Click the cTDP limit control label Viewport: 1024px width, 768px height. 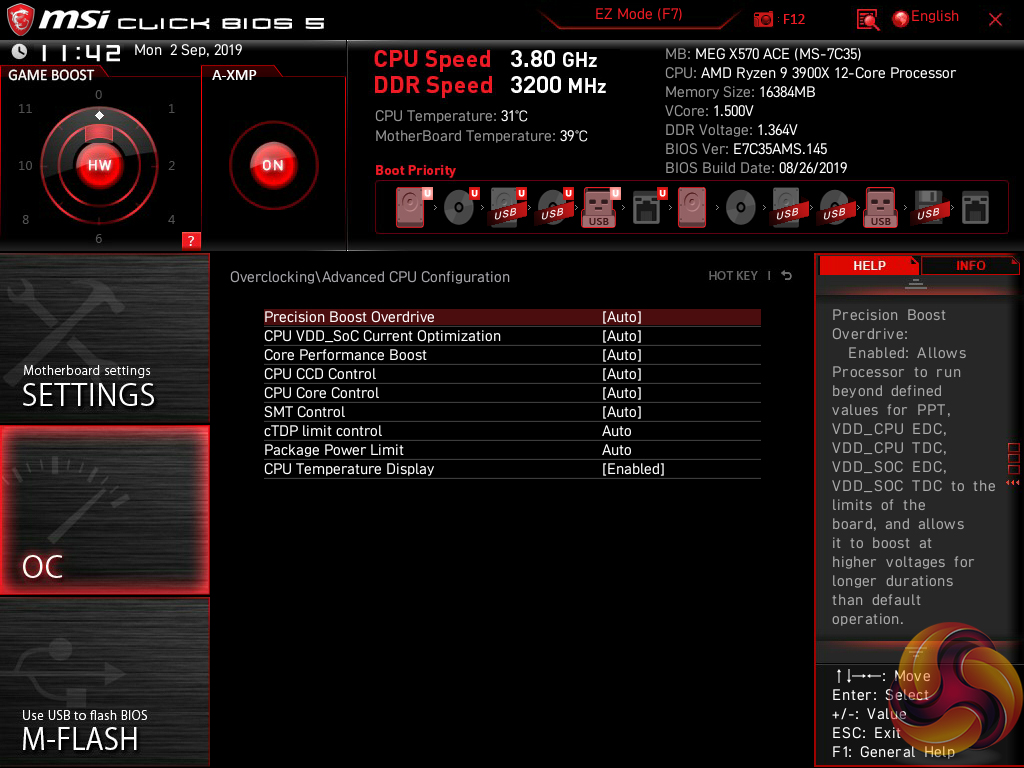(323, 431)
